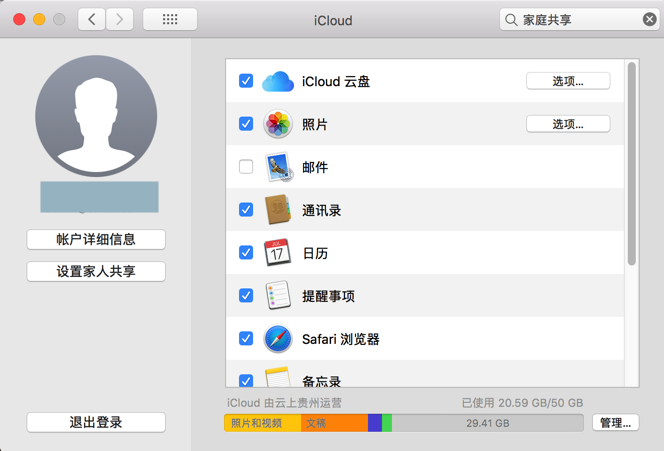Click the show-all grid icon in toolbar
664x451 pixels.
click(x=170, y=19)
